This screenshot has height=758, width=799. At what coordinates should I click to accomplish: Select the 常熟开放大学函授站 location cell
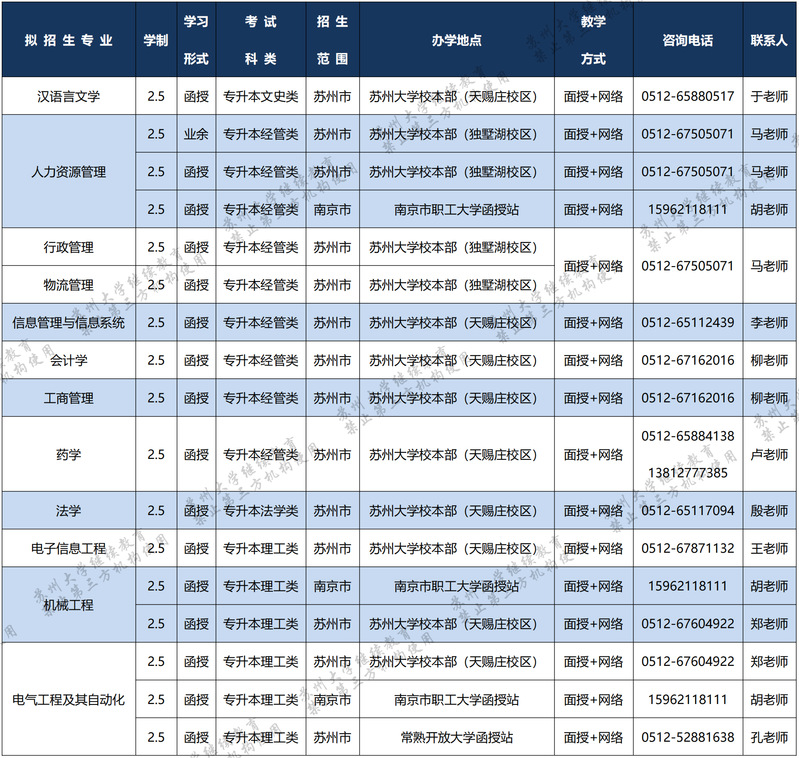tap(457, 738)
